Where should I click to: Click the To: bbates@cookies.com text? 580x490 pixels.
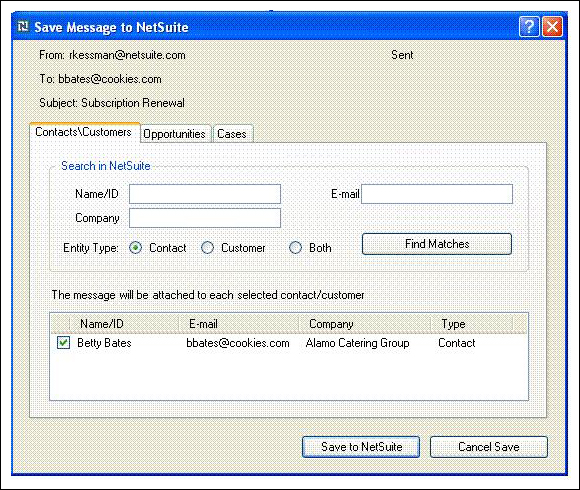click(100, 79)
